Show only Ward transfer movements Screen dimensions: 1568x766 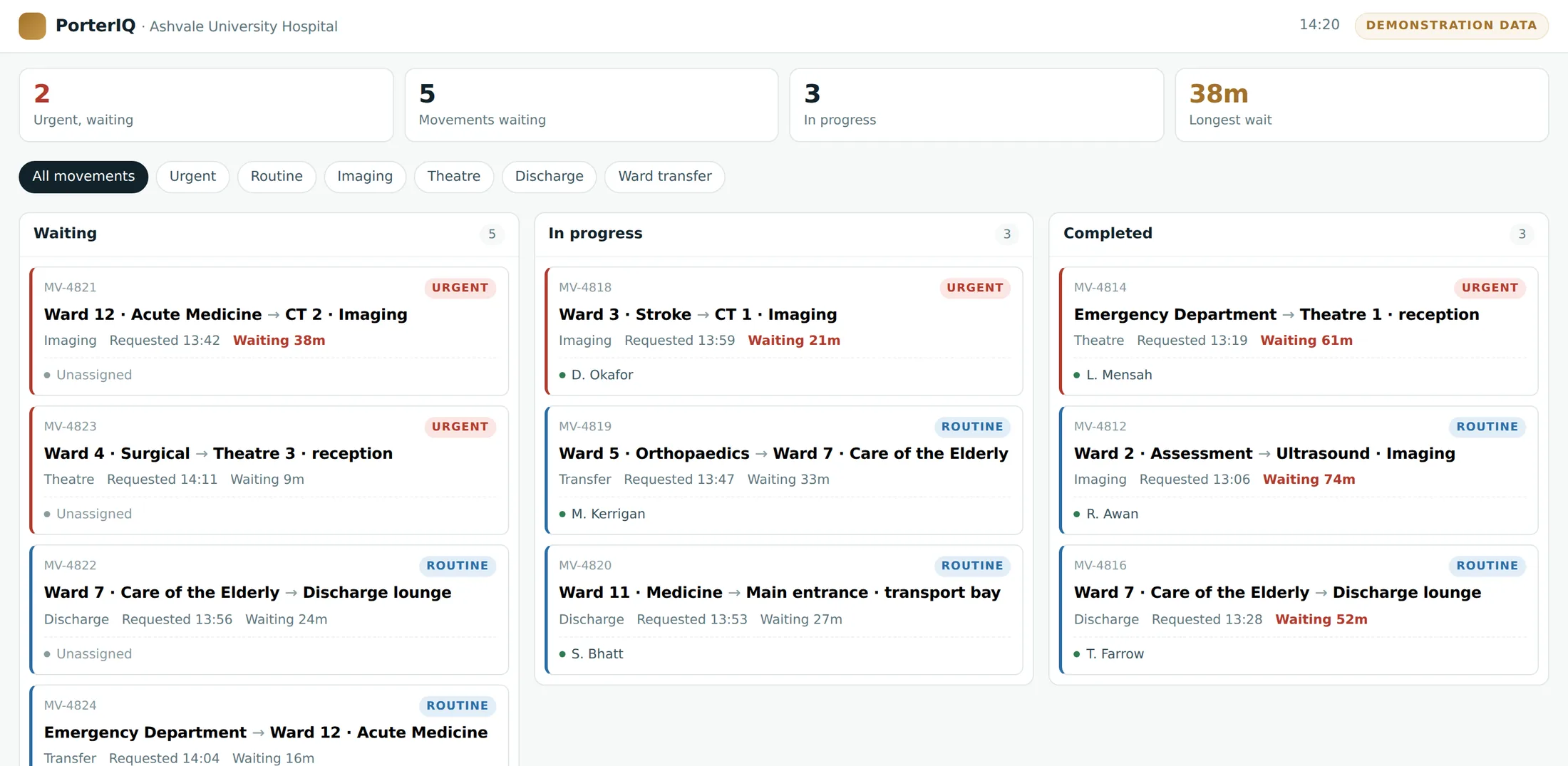click(x=665, y=177)
